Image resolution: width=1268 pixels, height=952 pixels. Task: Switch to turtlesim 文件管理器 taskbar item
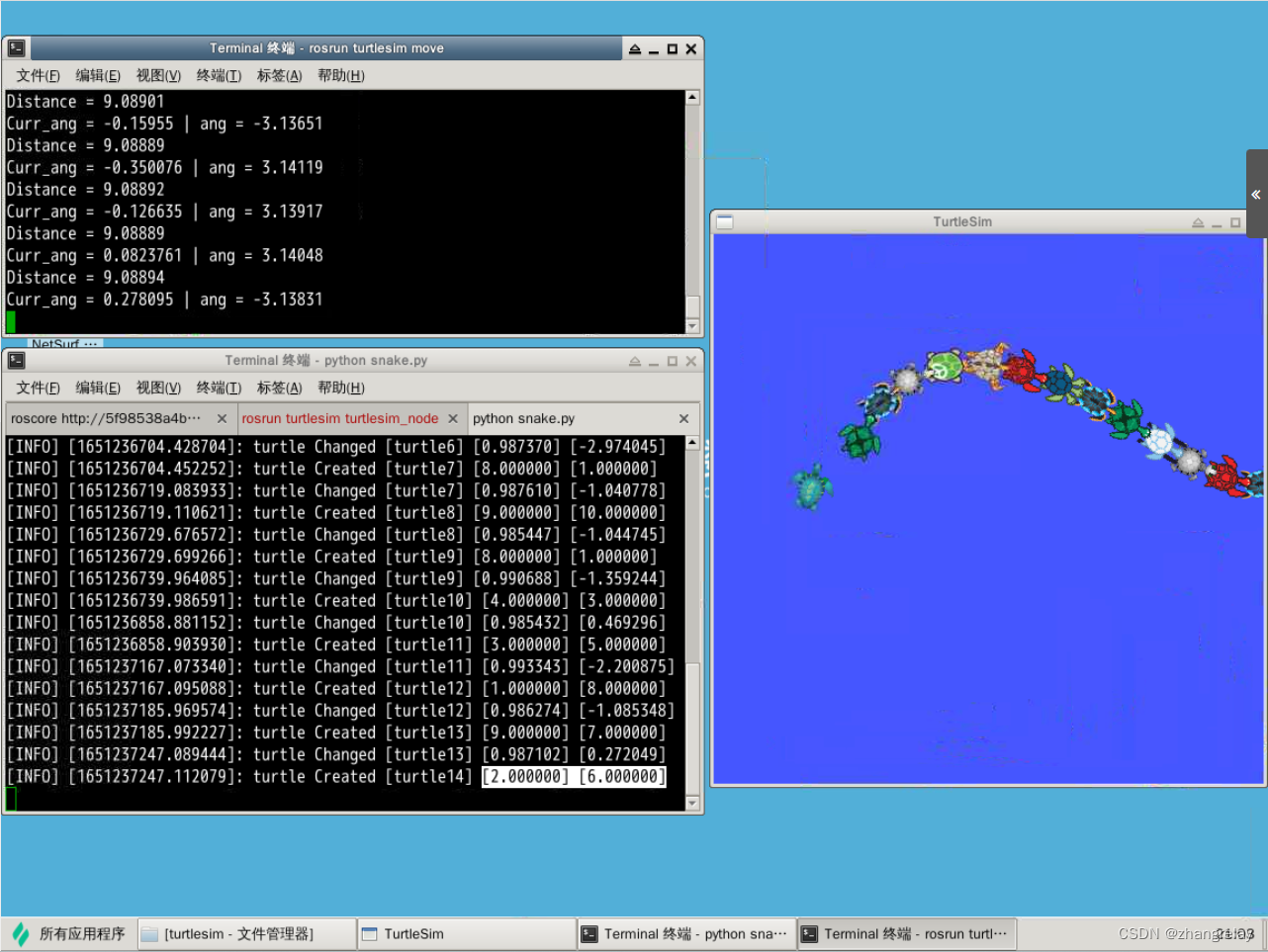[246, 933]
